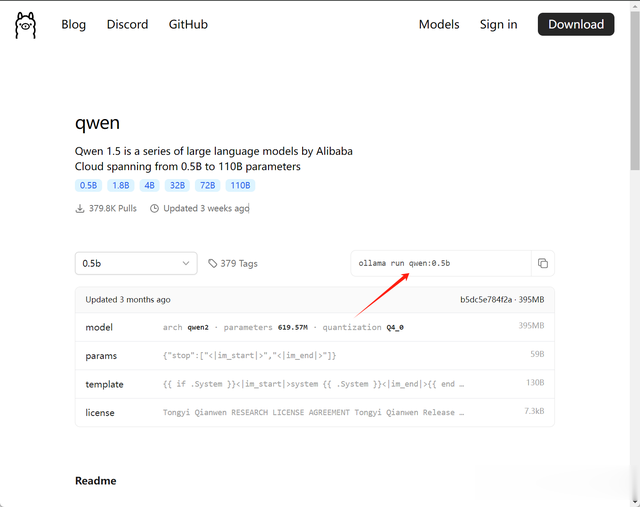The width and height of the screenshot is (640, 507).
Task: Click the tag icon beside 379 Tags
Action: (212, 263)
